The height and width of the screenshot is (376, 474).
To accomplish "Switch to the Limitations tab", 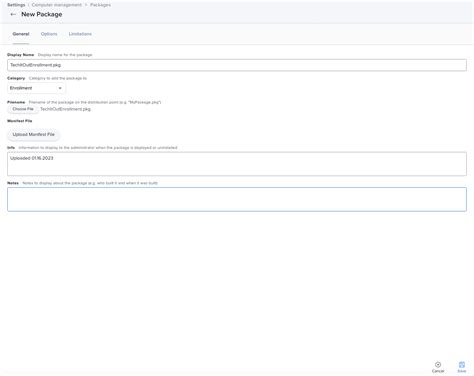I will [x=80, y=34].
